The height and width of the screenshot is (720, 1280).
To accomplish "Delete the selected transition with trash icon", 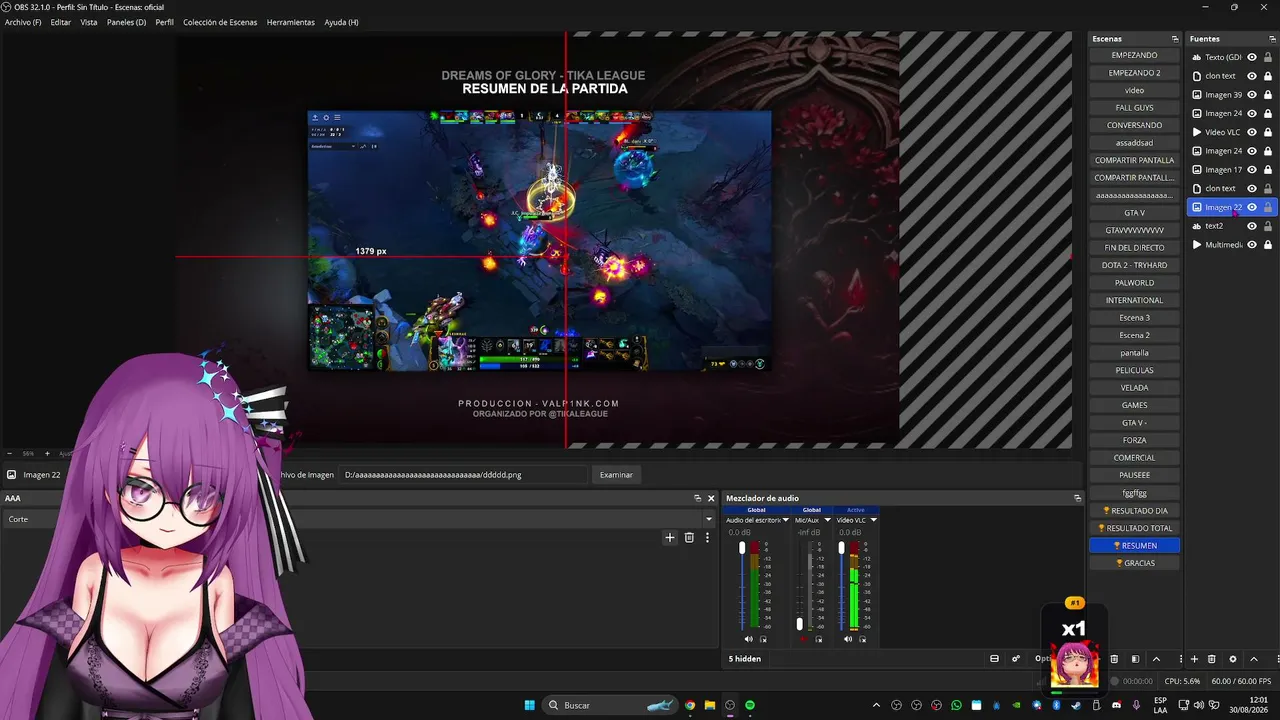I will click(x=689, y=537).
